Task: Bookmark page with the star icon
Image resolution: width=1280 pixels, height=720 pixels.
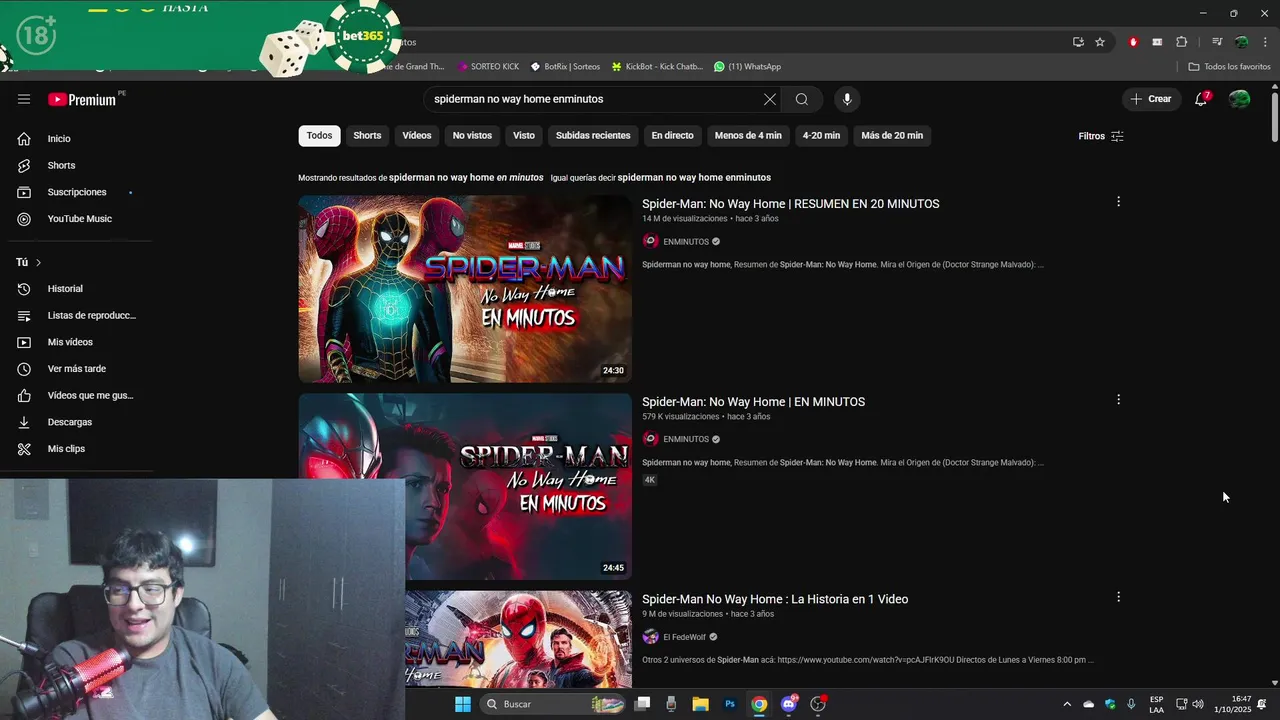Action: (x=1100, y=42)
